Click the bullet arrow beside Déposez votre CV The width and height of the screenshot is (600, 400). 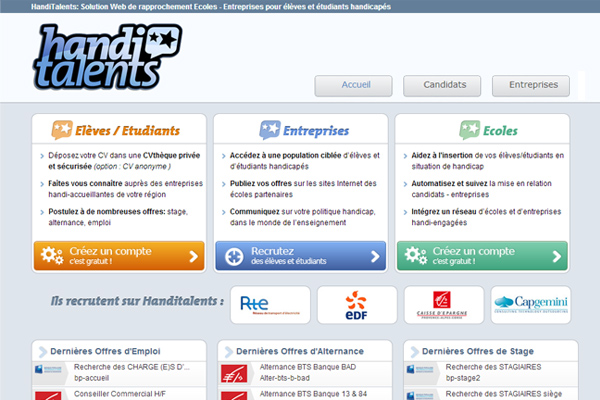click(42, 156)
